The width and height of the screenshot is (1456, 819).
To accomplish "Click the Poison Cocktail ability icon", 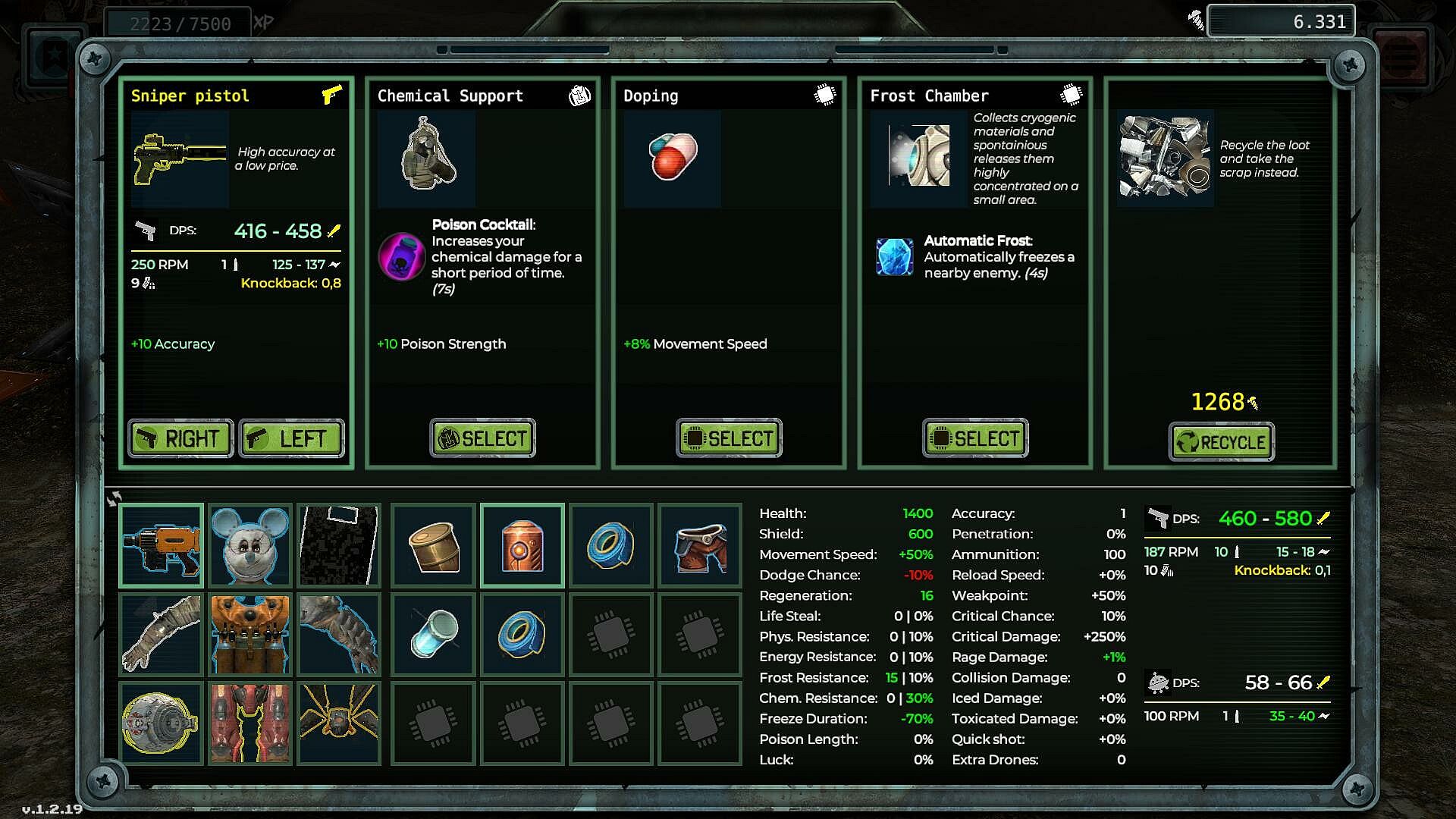I will (401, 256).
